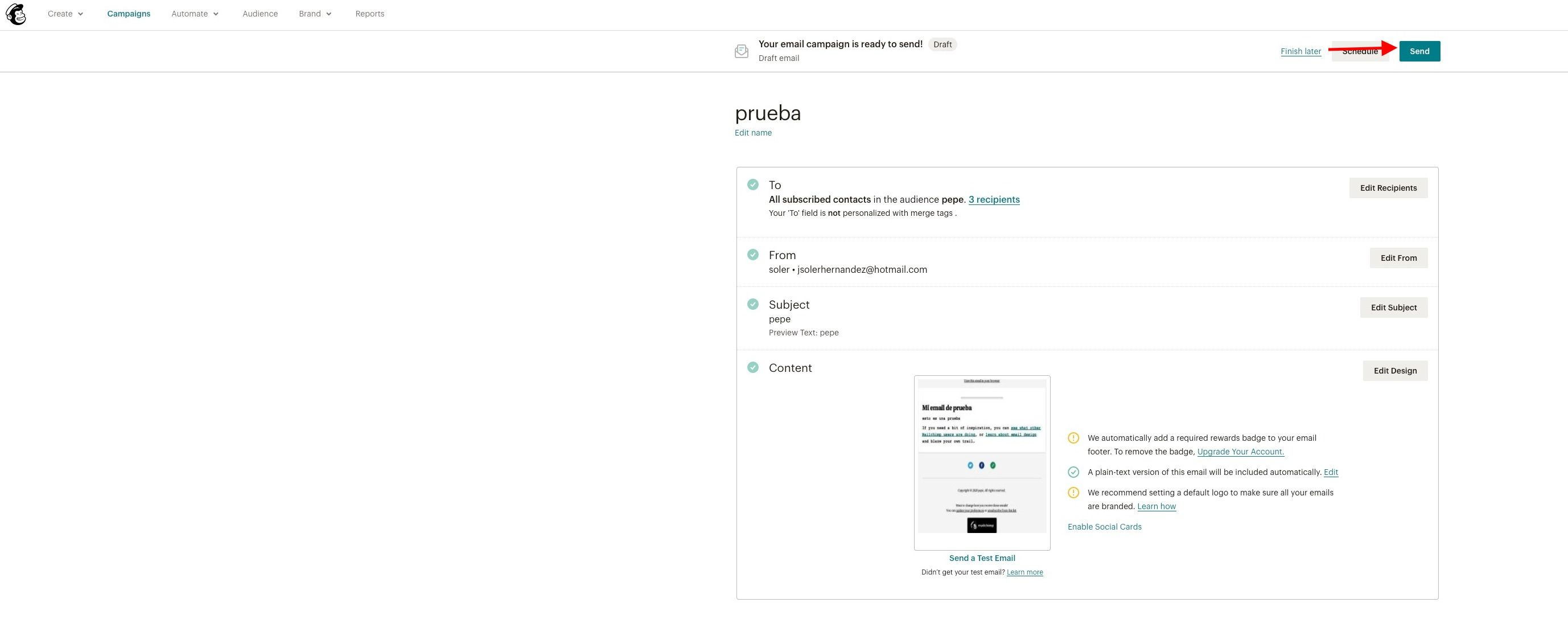Click Edit From button
Image resolution: width=1568 pixels, height=619 pixels.
(1399, 258)
